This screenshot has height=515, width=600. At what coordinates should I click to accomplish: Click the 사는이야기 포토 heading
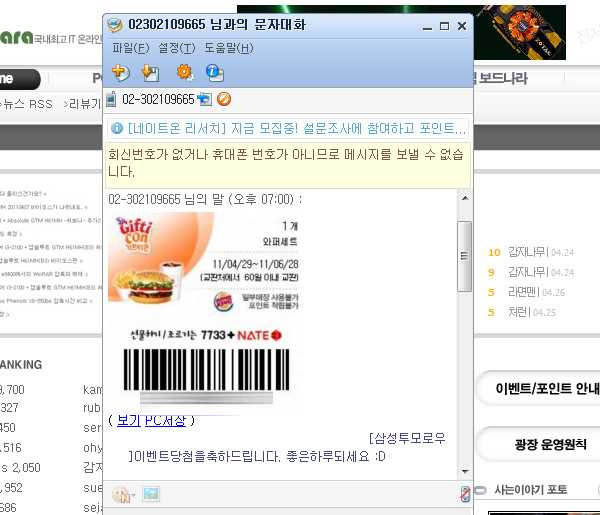[x=530, y=490]
